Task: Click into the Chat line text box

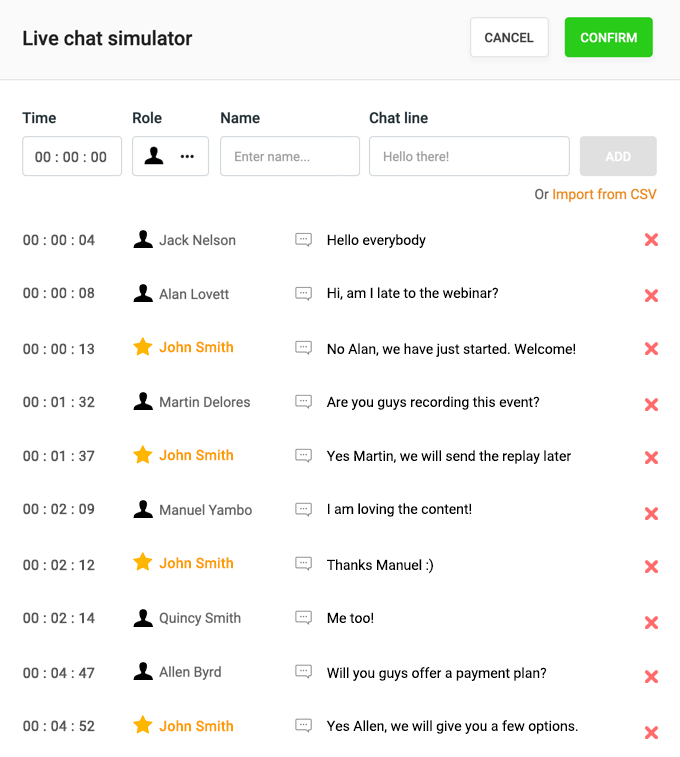Action: click(x=469, y=156)
